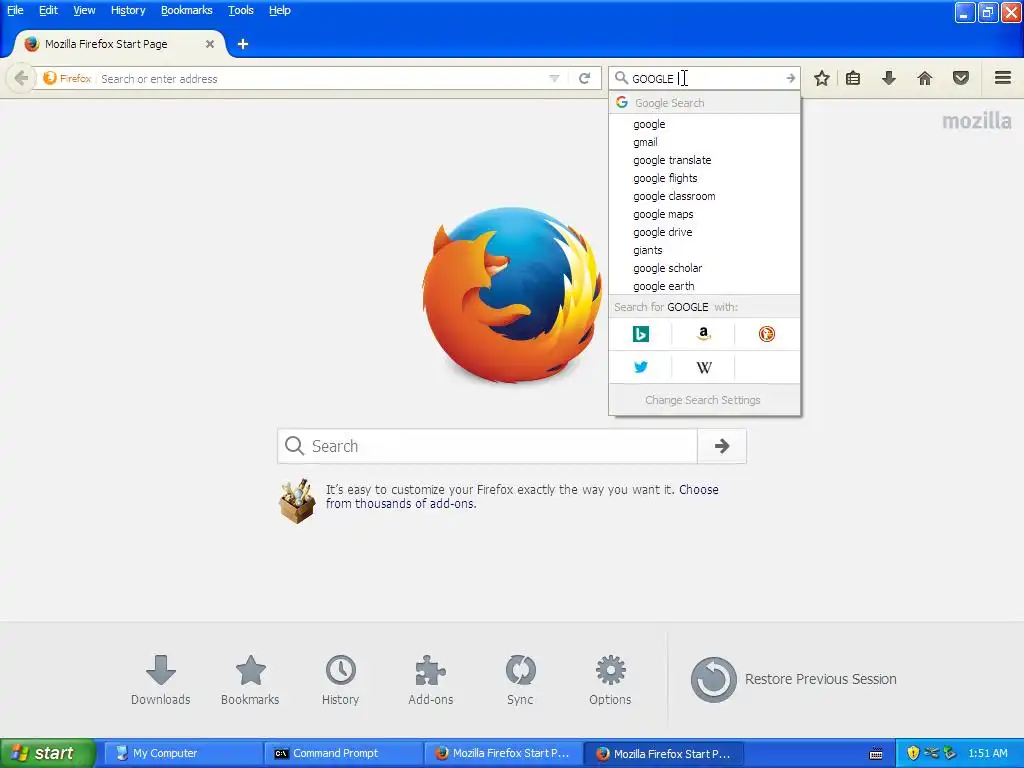1024x768 pixels.
Task: Click the start page search arrow button
Action: (x=722, y=446)
